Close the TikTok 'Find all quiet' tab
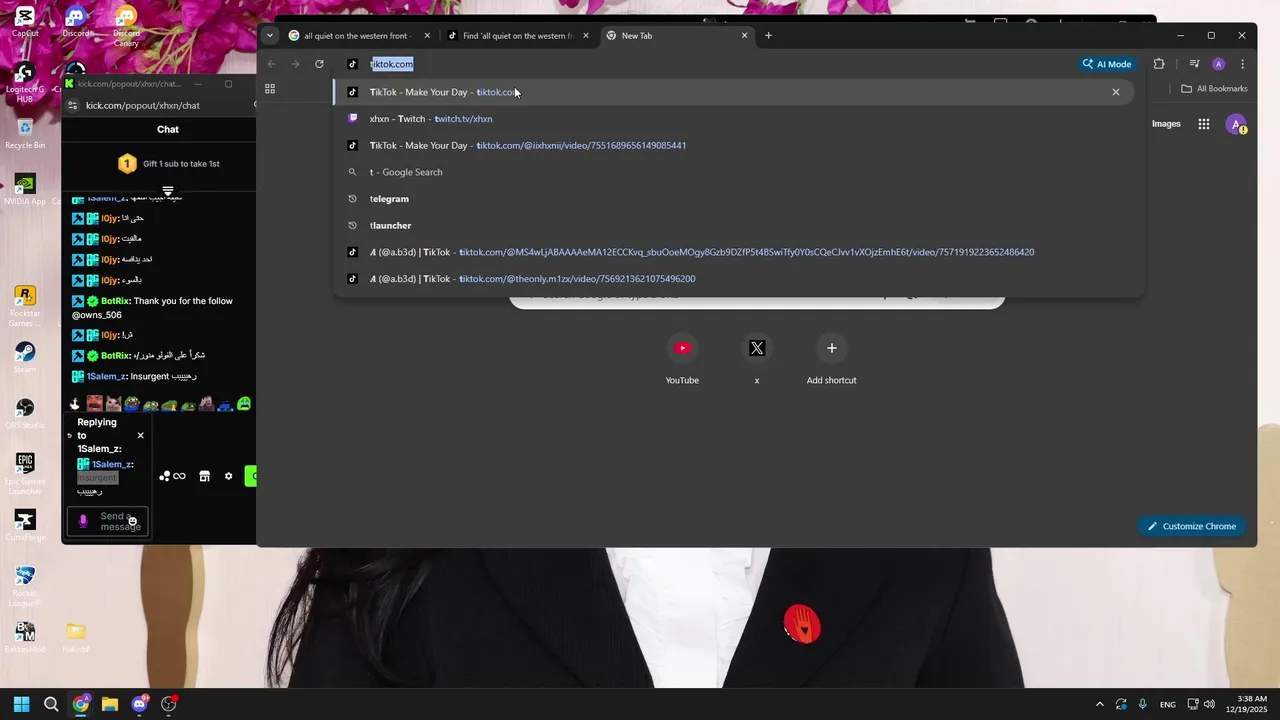Screen dimensions: 1280x720 (x=585, y=36)
